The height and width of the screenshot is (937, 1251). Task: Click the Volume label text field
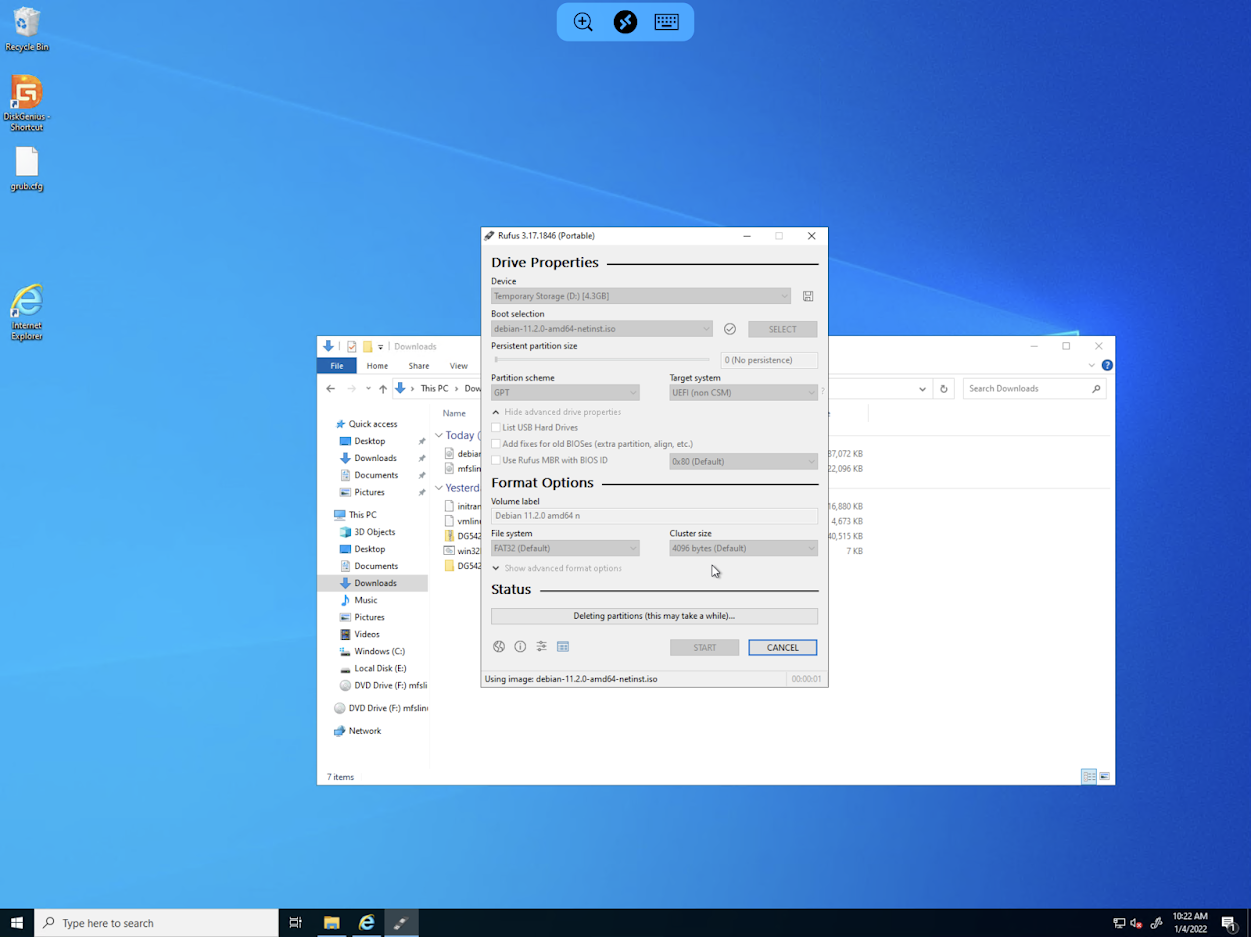(654, 516)
